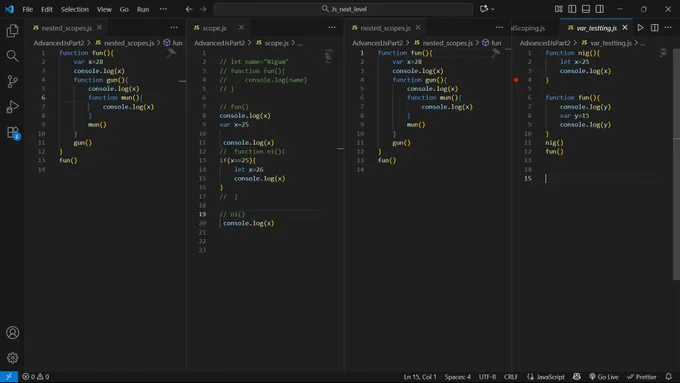Open the Explorer view in activity bar
Screen dimensions: 680x383
12,31
